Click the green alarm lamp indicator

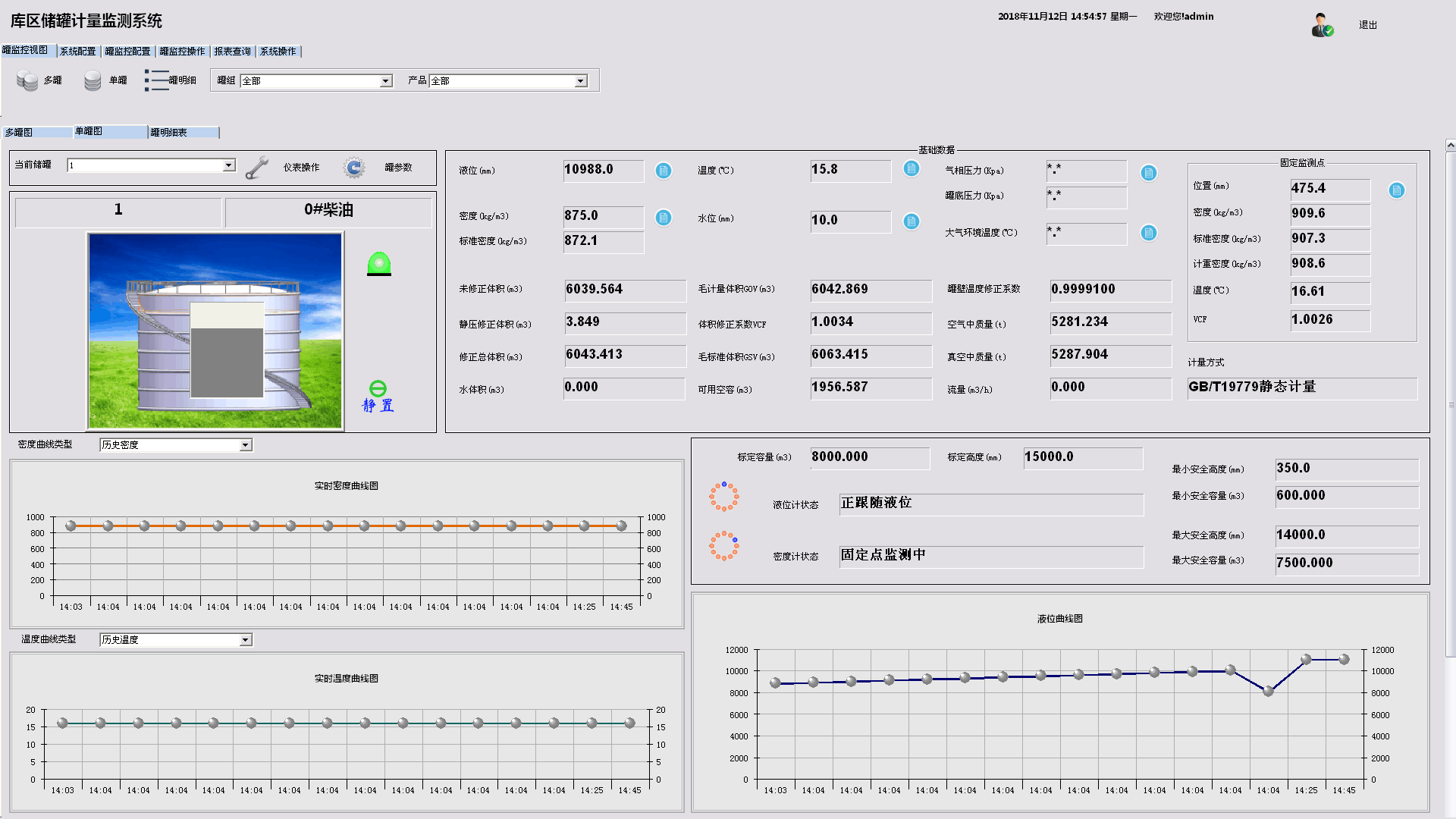pos(379,264)
